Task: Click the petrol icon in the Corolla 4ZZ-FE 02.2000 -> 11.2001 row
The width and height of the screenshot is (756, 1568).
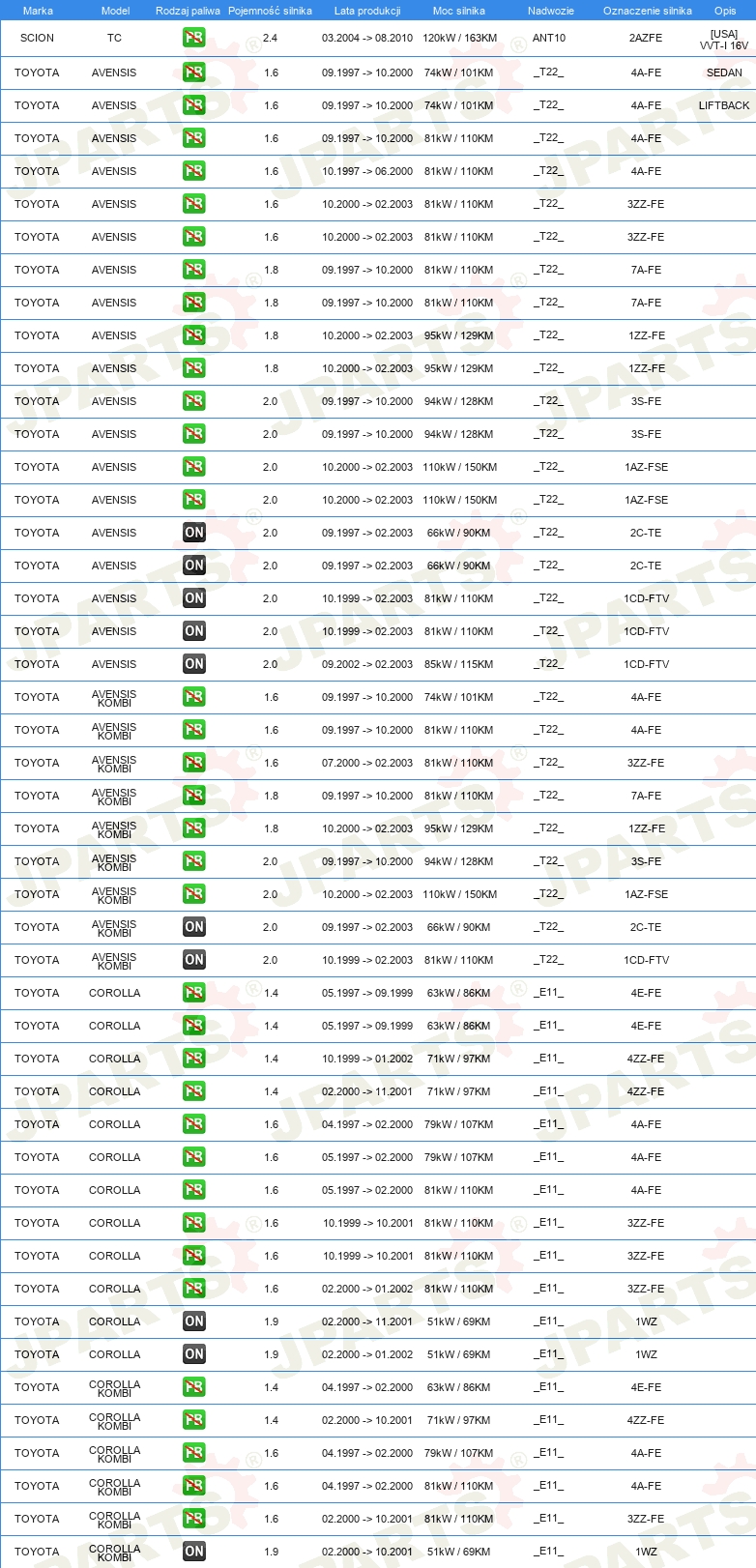Action: click(x=193, y=1091)
